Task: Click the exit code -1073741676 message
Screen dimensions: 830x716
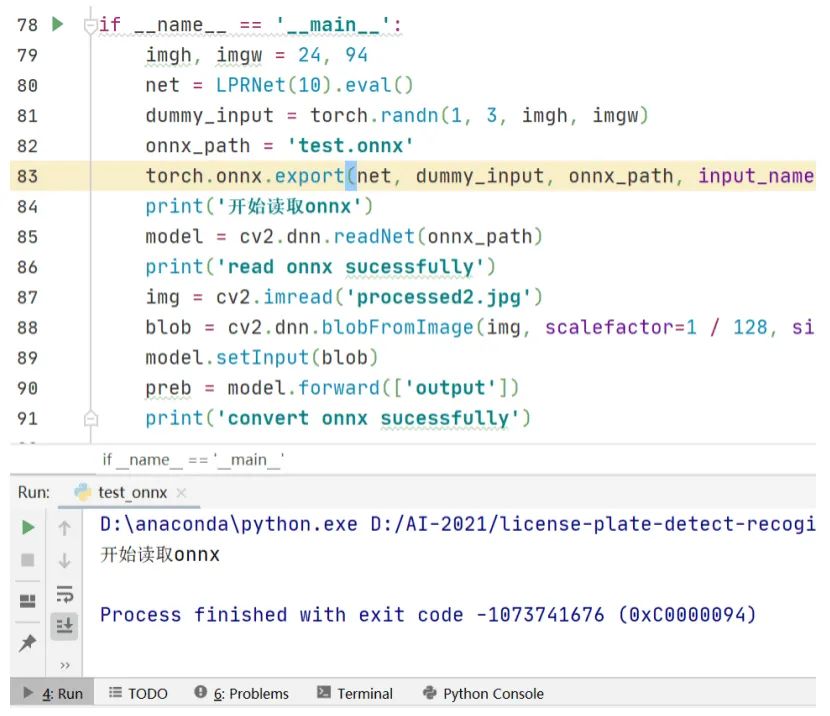Action: point(428,615)
